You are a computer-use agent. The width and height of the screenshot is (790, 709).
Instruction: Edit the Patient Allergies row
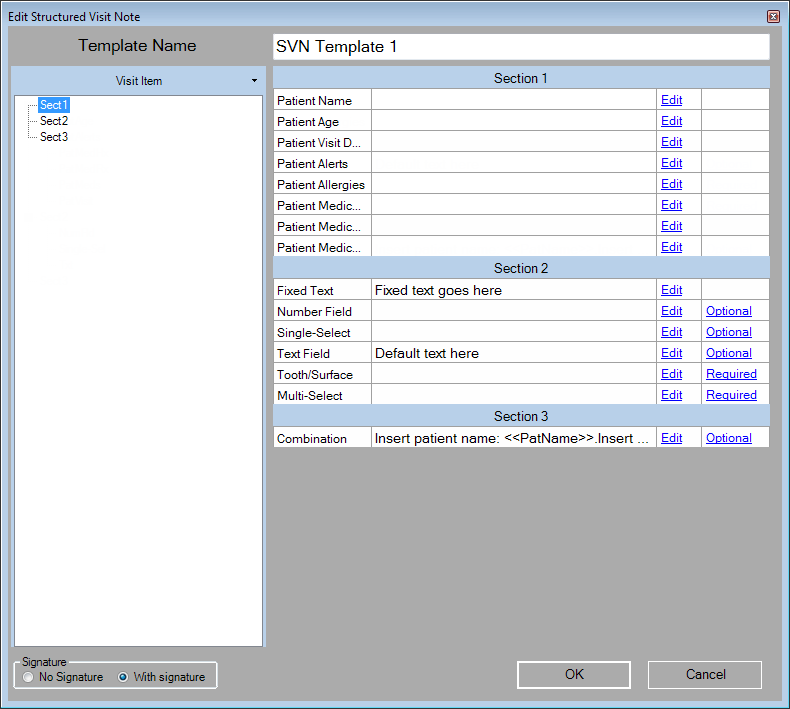(x=671, y=184)
